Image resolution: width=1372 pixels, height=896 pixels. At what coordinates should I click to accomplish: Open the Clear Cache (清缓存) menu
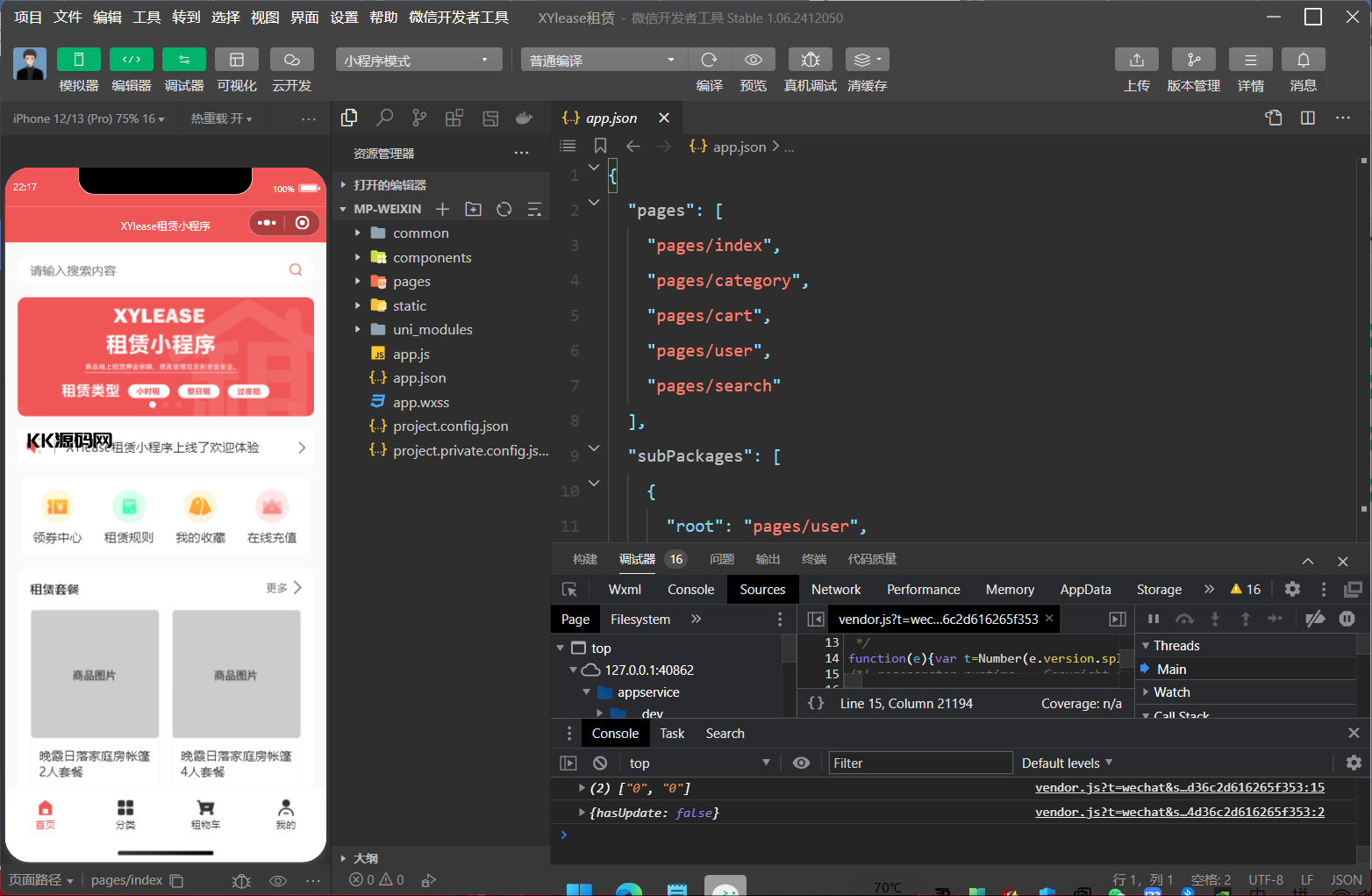[868, 60]
